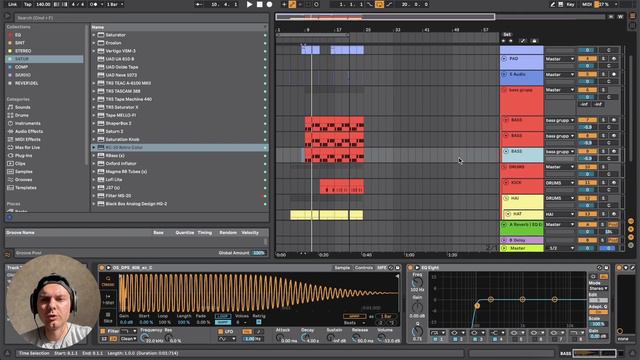
Task: Click the browser search field
Action: 141,18
